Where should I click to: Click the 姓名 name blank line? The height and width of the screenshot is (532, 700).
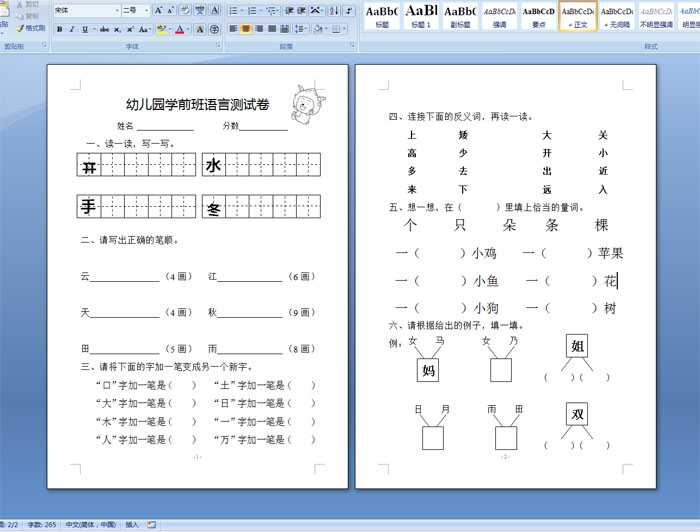[165, 127]
